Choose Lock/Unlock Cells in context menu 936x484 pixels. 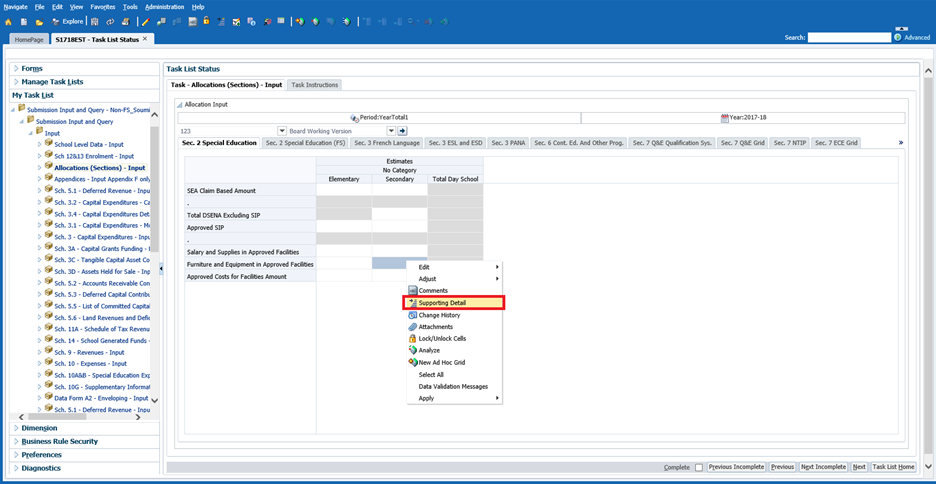point(442,339)
